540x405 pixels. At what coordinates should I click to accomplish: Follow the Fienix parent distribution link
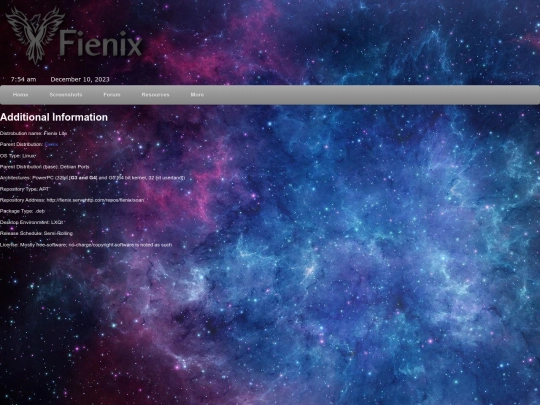[x=51, y=144]
